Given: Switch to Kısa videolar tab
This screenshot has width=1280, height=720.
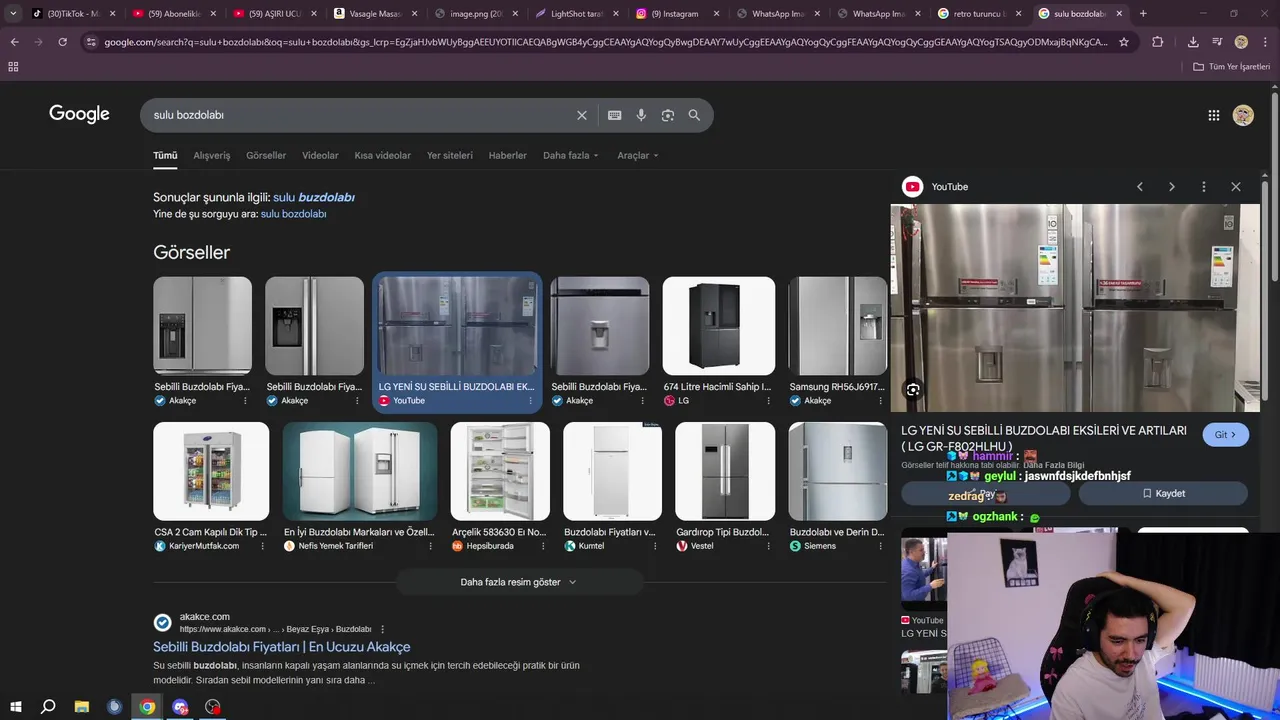Looking at the screenshot, I should (x=383, y=156).
